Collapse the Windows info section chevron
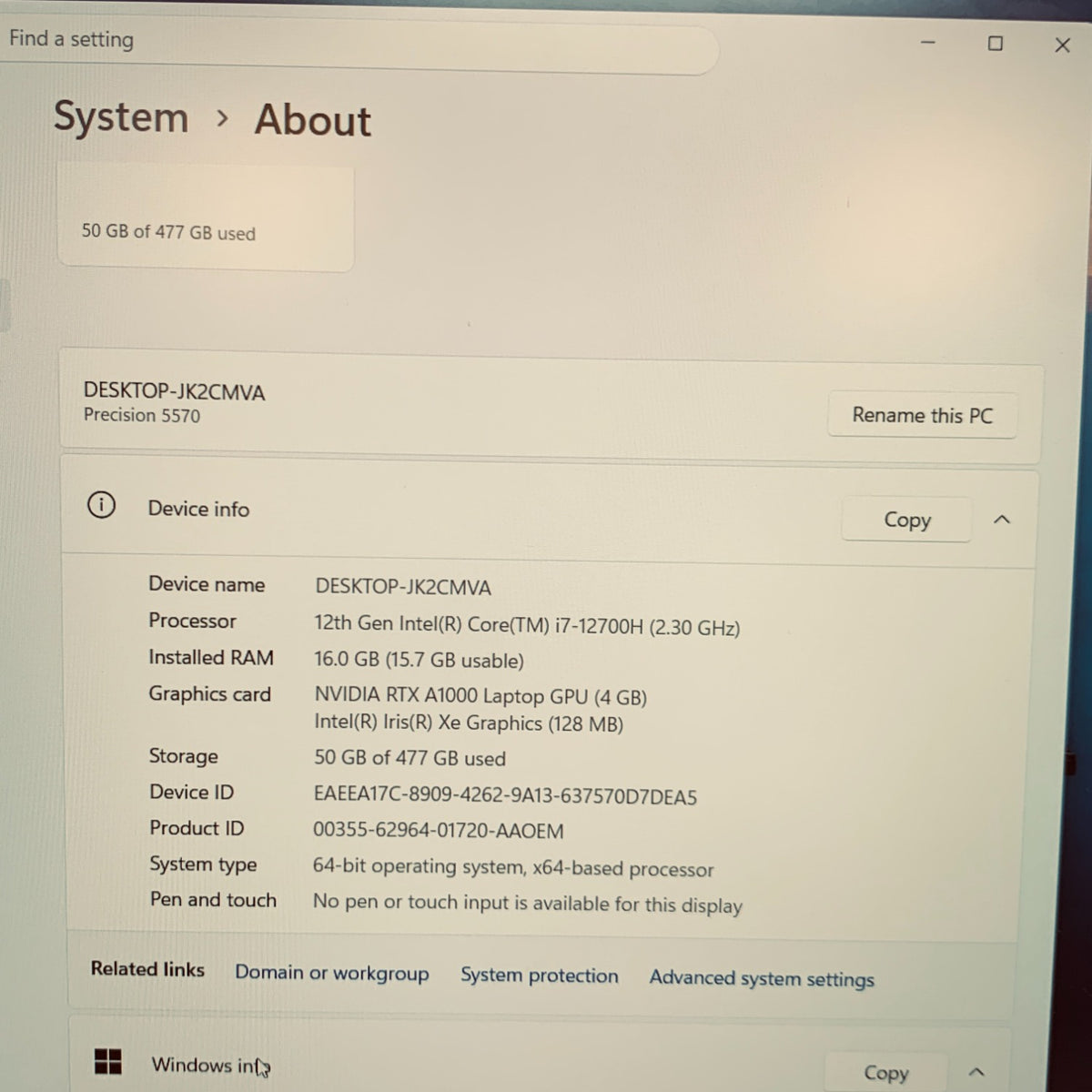The image size is (1092, 1092). point(976,1072)
